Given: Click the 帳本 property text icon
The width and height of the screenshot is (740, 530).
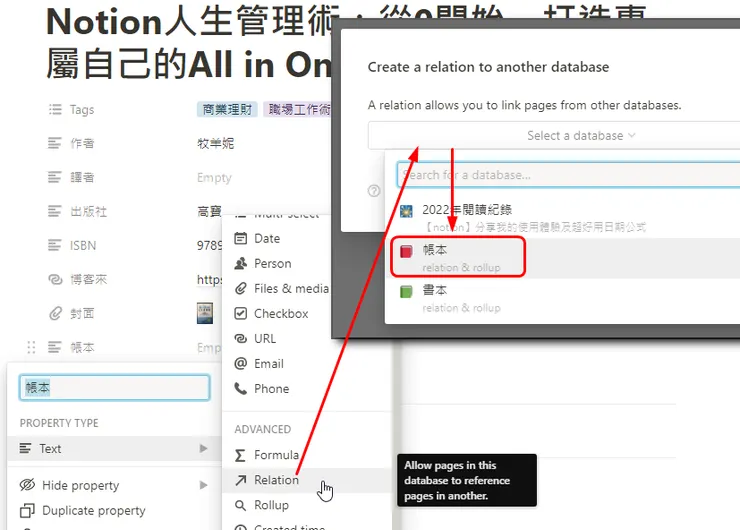Looking at the screenshot, I should (x=55, y=348).
